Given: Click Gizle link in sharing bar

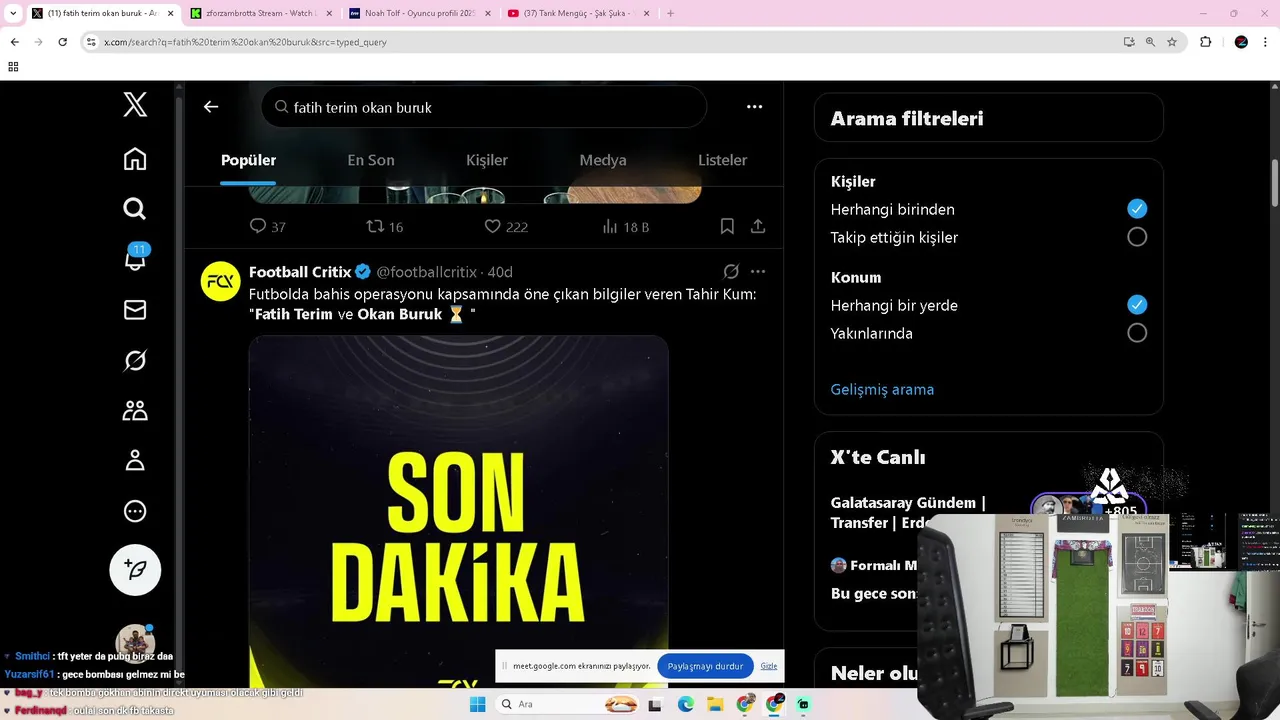Looking at the screenshot, I should click(768, 666).
